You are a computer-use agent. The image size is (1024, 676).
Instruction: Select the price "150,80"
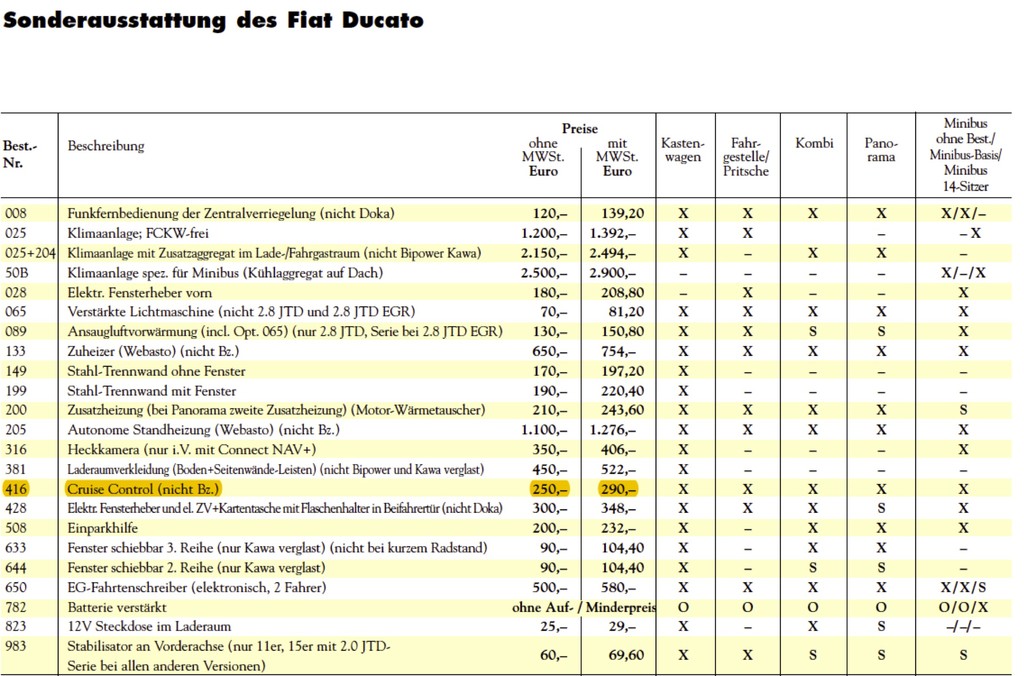[622, 332]
